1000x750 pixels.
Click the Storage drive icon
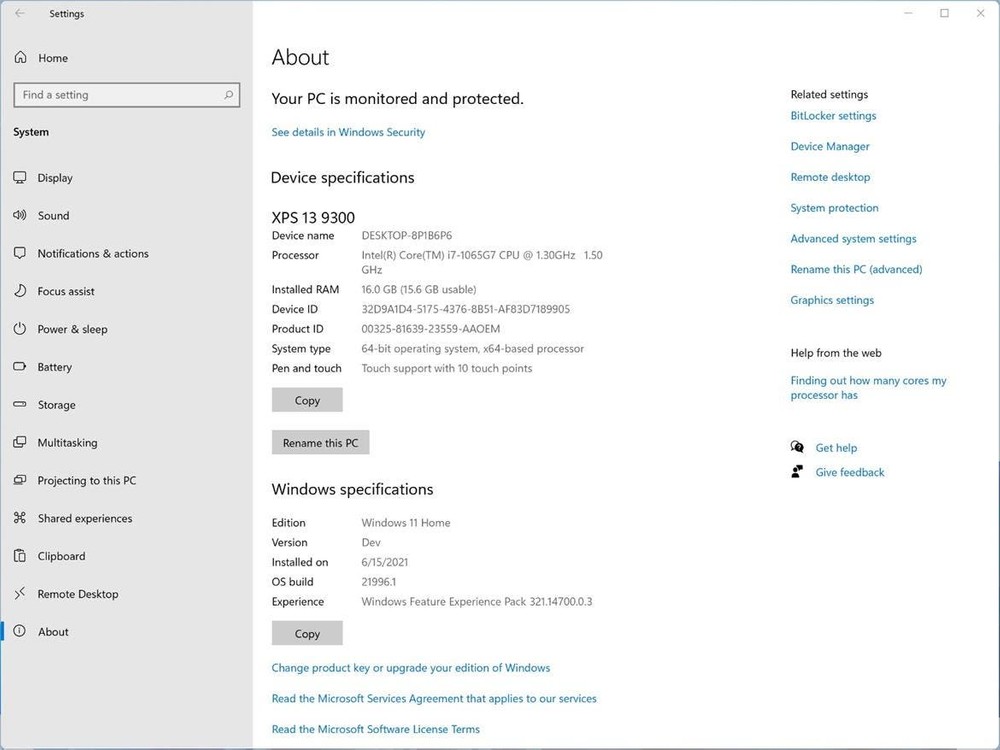[20, 405]
